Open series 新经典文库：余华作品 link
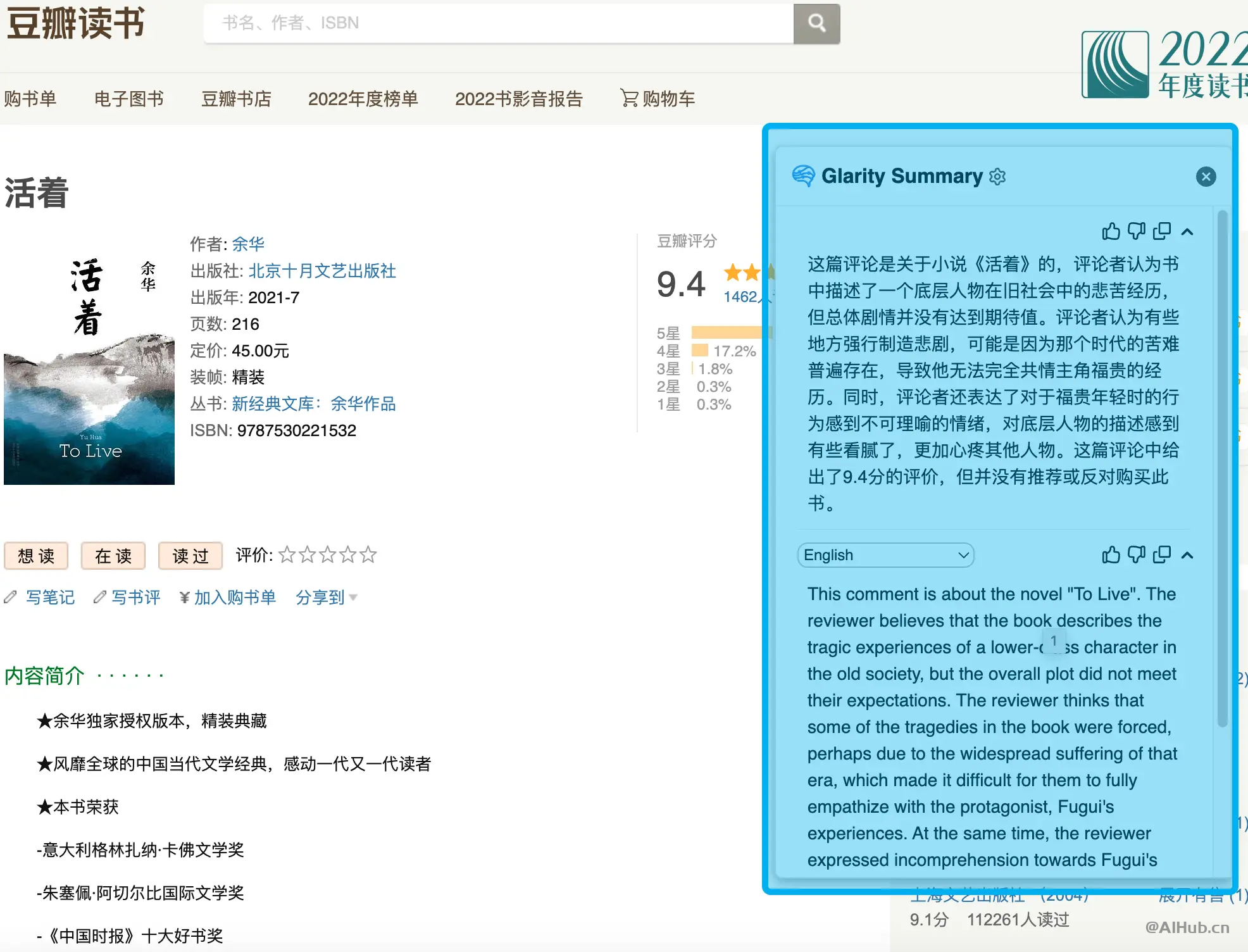 click(314, 404)
